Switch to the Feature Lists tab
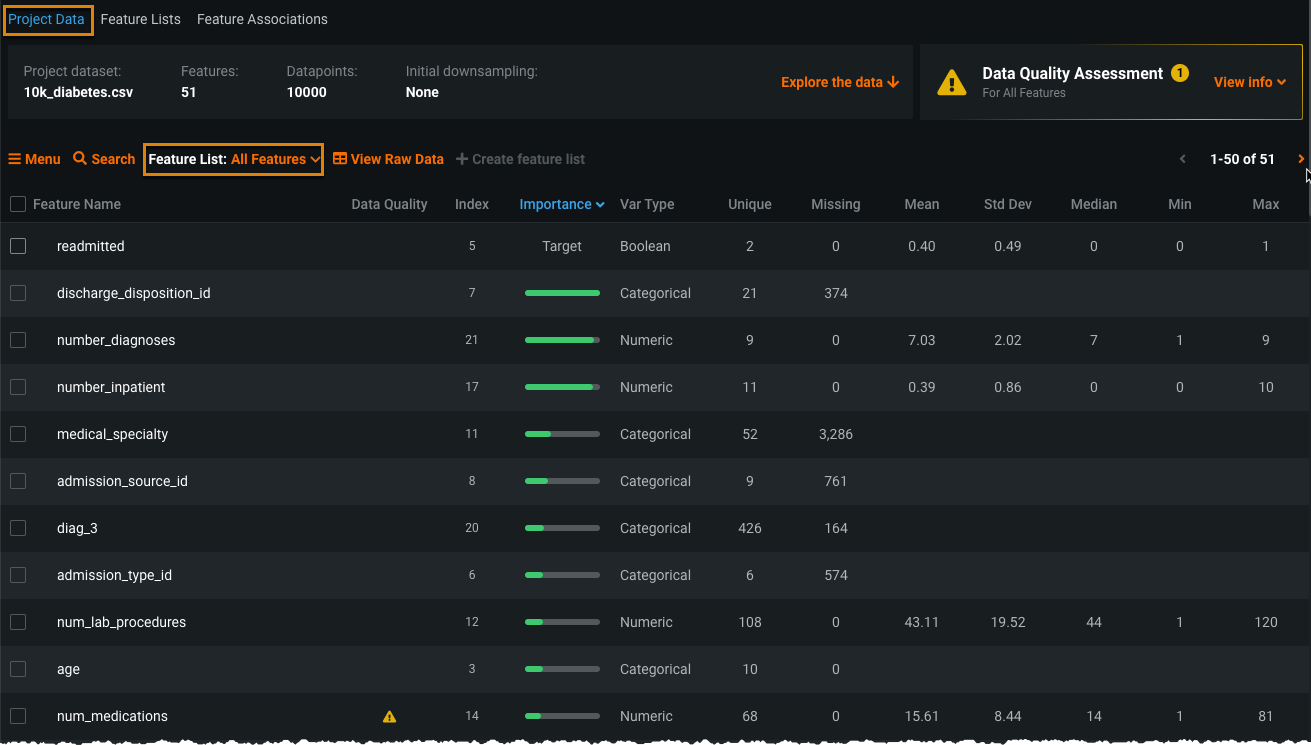The height and width of the screenshot is (745, 1311). click(140, 19)
